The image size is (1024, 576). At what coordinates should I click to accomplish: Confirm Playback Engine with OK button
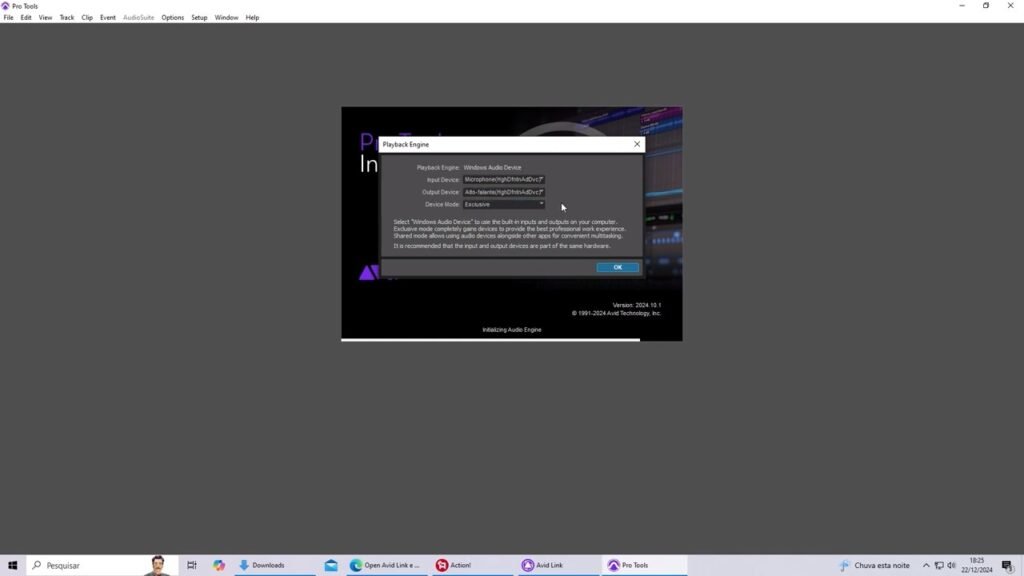pos(617,267)
